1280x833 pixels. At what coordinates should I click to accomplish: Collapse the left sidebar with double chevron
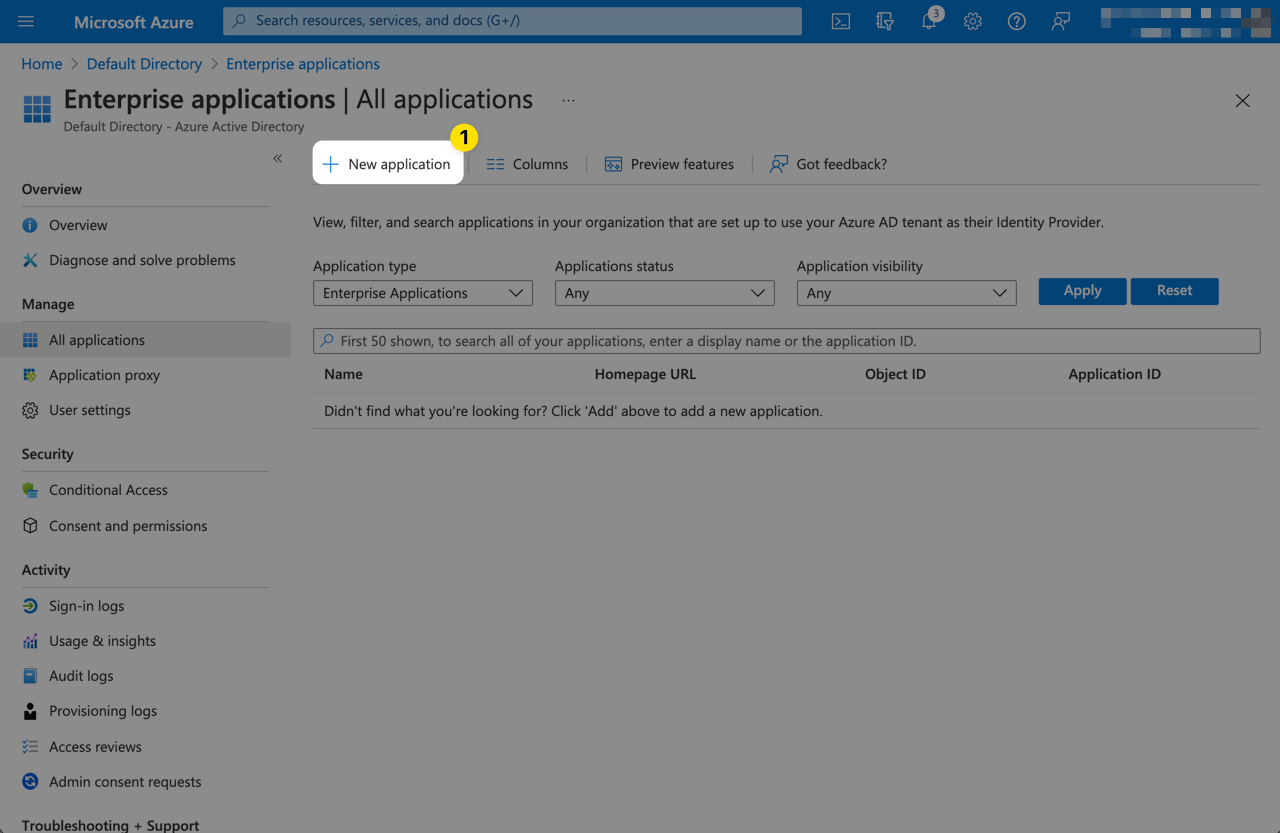click(277, 158)
